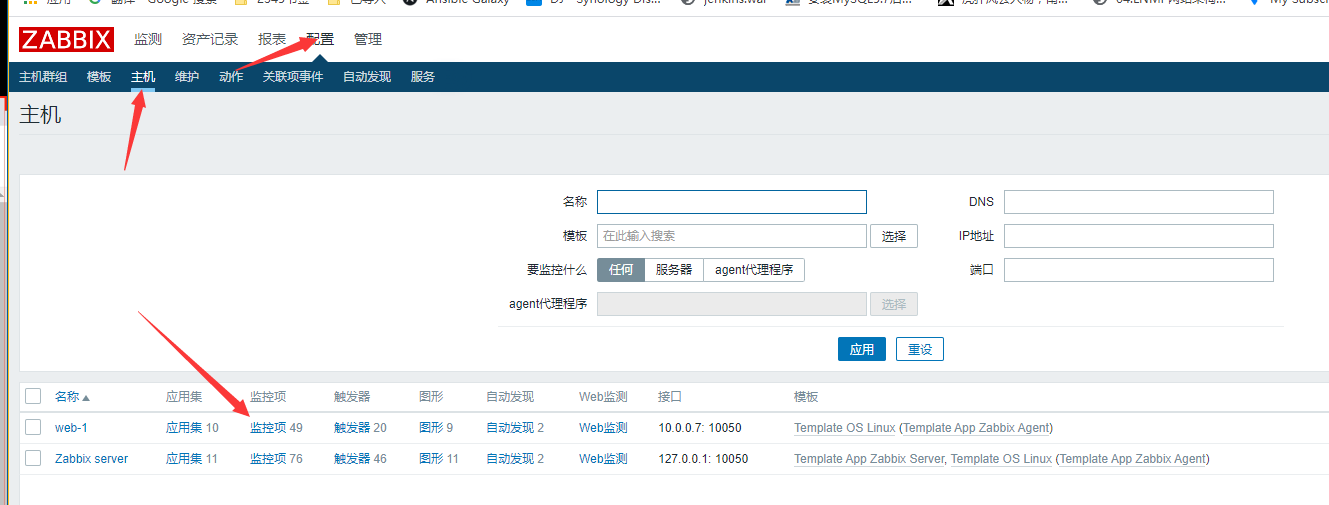Open 图形 link for web-1

(x=431, y=428)
